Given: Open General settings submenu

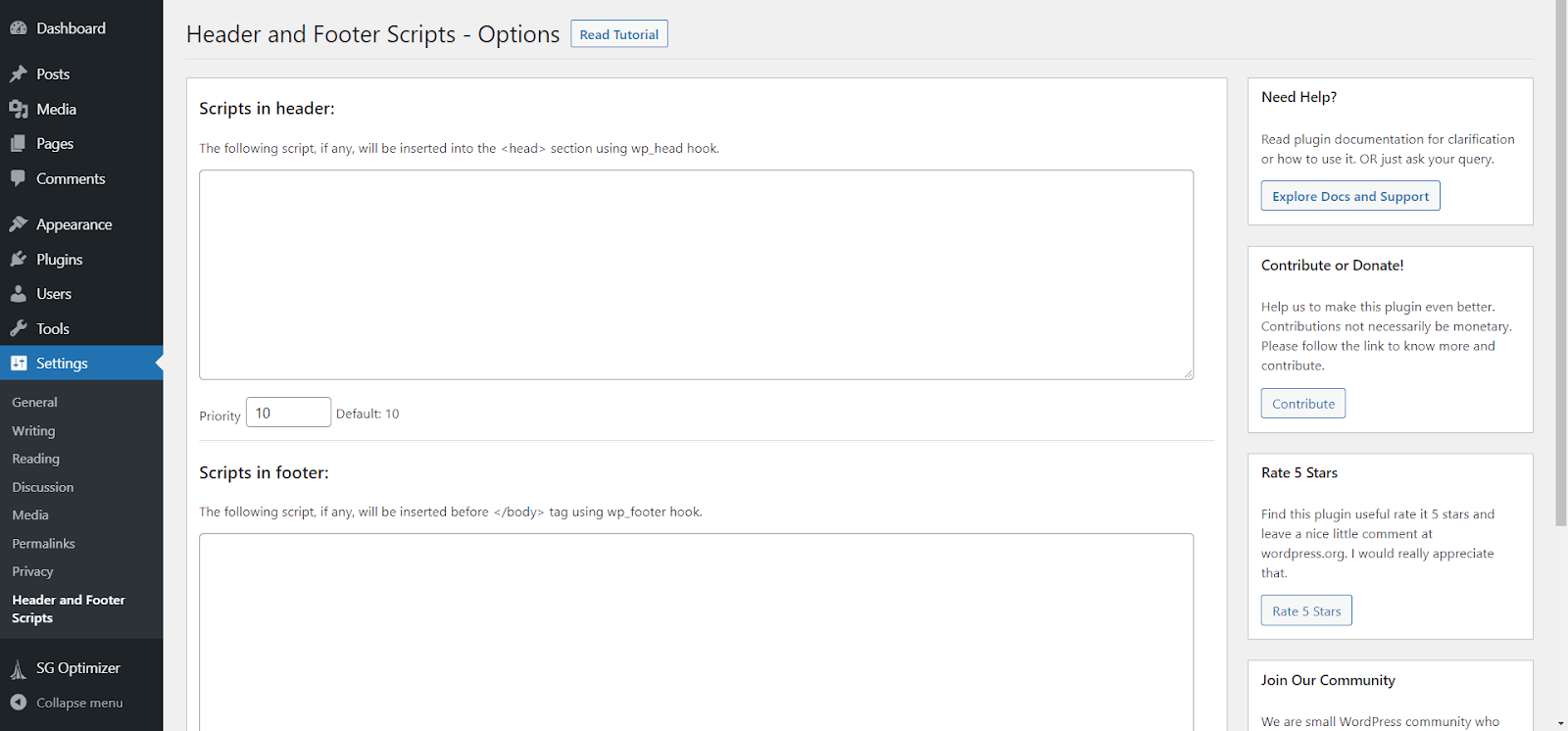Looking at the screenshot, I should [x=34, y=403].
